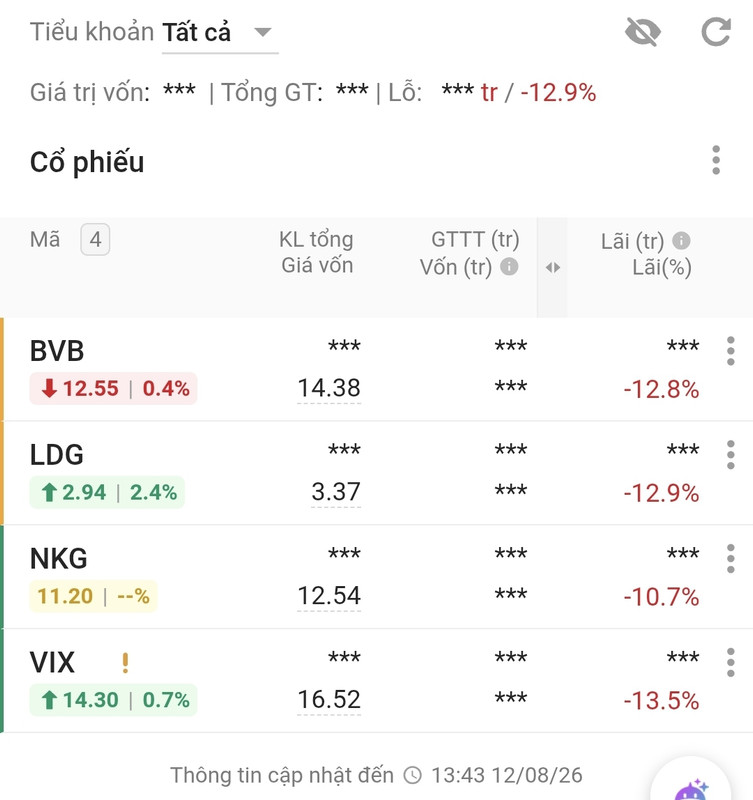Click the GTTT (tr) column header
Viewport: 753px width, 800px height.
click(x=475, y=239)
